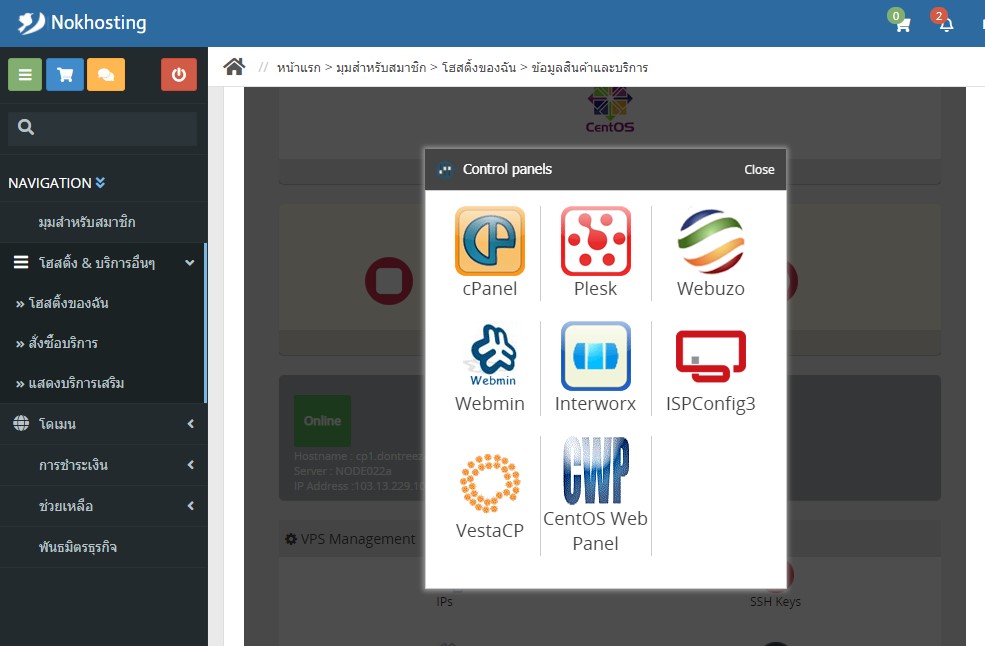Click the IPs label
This screenshot has height=646, width=985.
coord(445,602)
